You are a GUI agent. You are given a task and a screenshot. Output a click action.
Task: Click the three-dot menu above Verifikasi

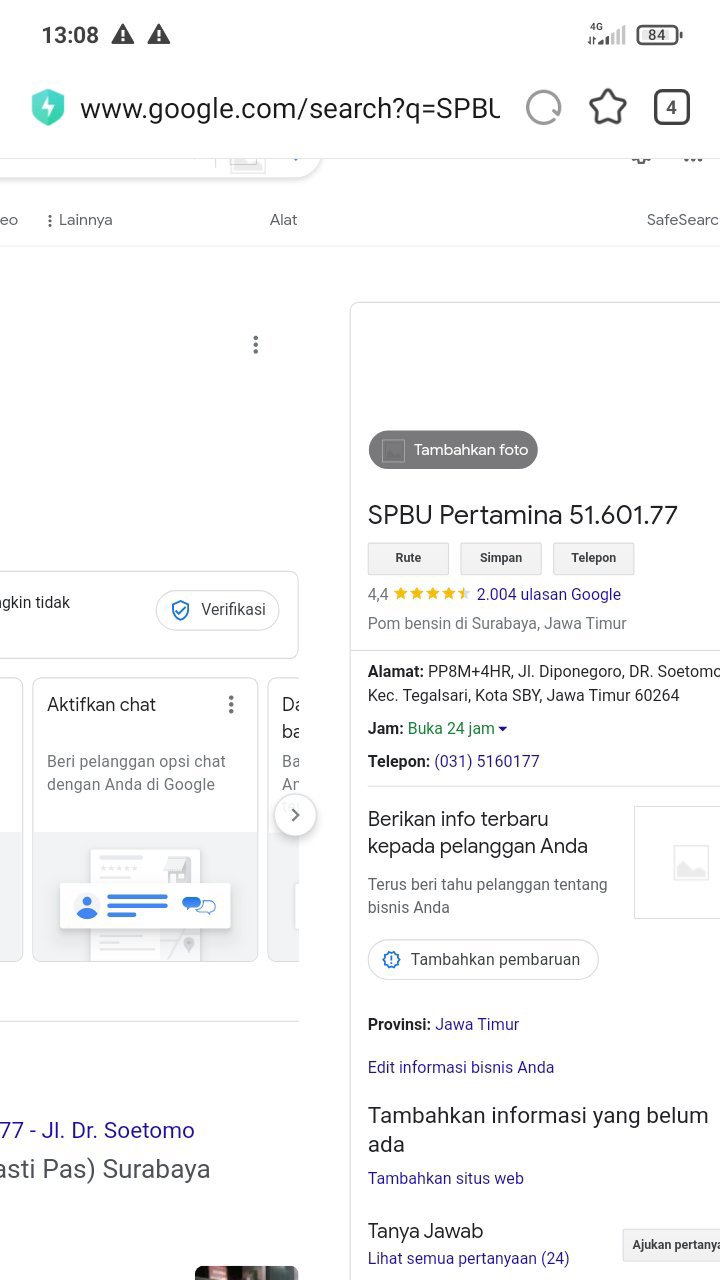coord(256,345)
